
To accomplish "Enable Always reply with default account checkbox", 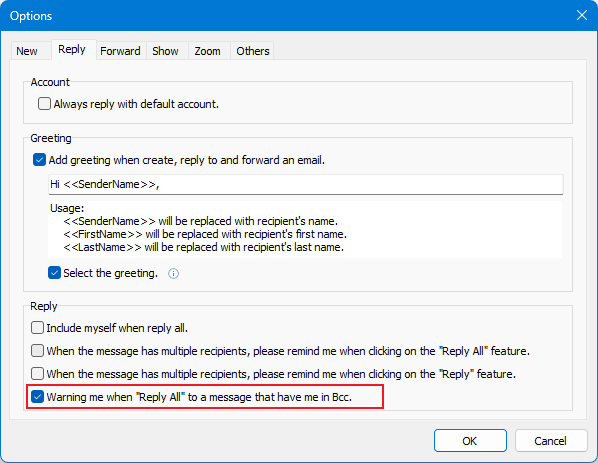I will click(x=44, y=104).
